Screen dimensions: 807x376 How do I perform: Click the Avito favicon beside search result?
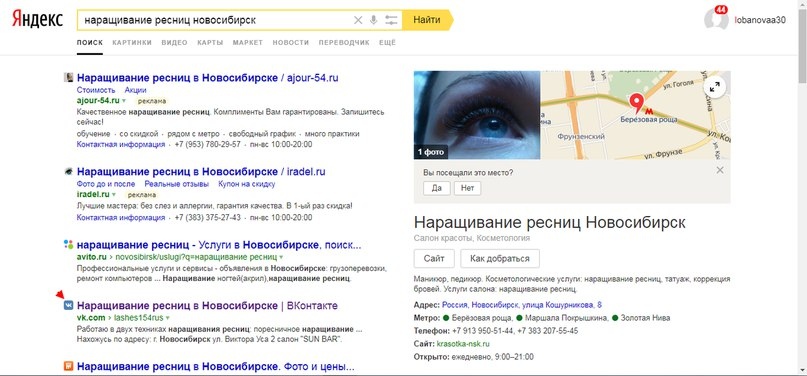68,244
